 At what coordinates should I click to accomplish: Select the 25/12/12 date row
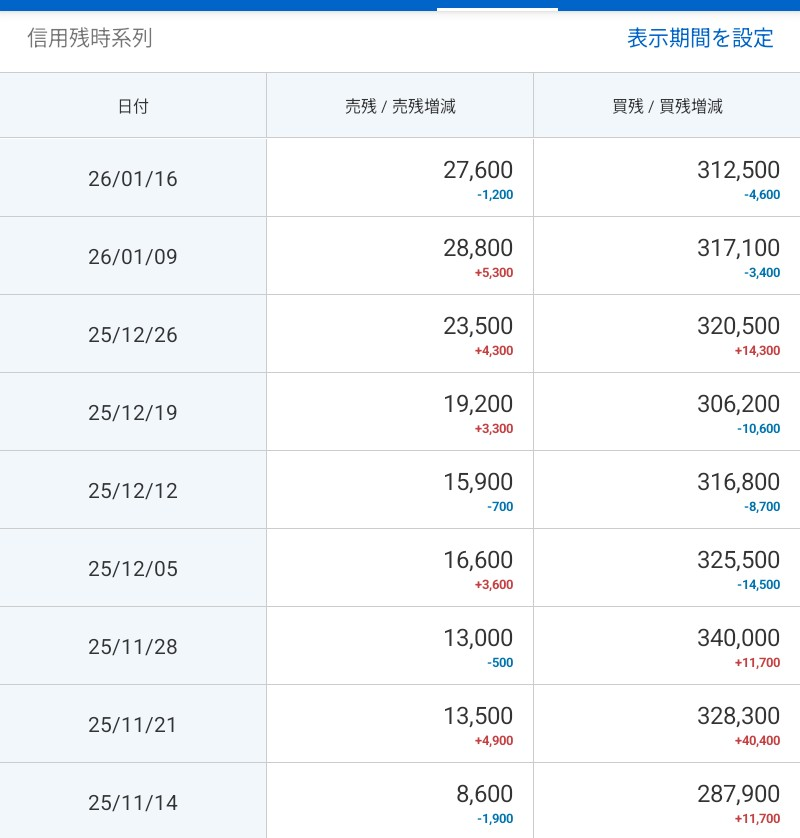pos(133,491)
